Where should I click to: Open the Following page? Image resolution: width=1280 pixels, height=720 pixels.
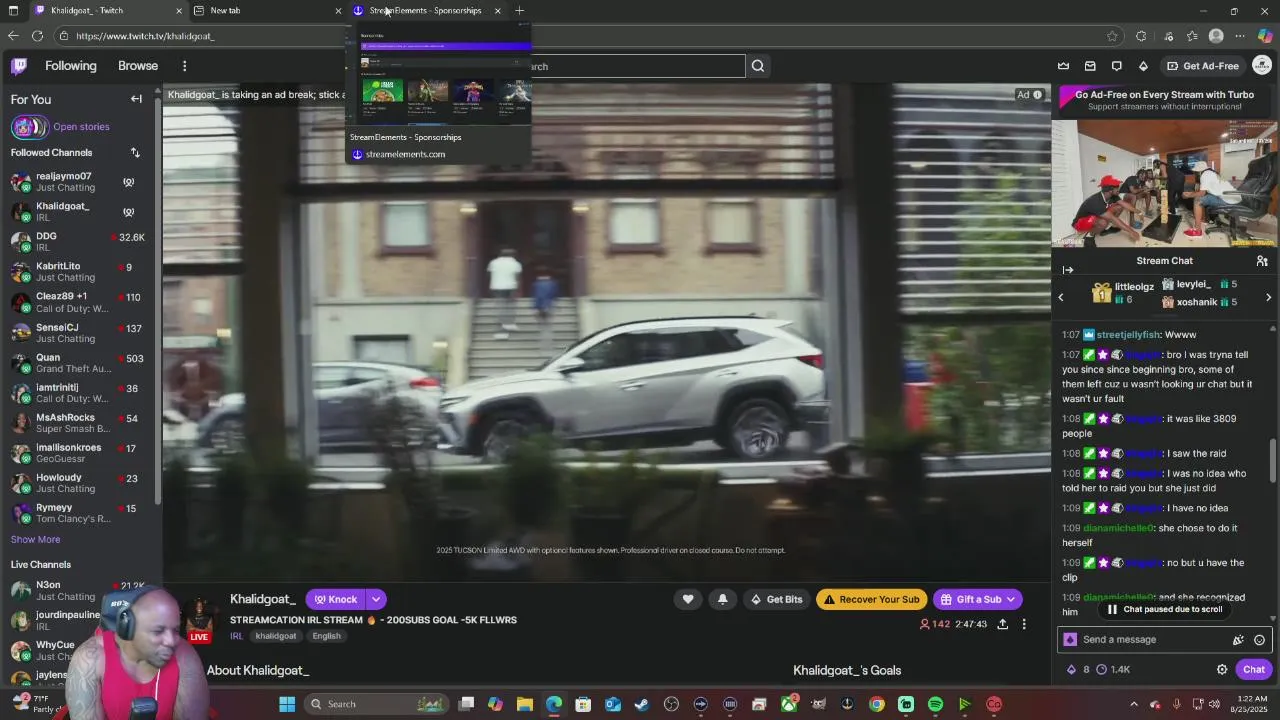pyautogui.click(x=71, y=66)
